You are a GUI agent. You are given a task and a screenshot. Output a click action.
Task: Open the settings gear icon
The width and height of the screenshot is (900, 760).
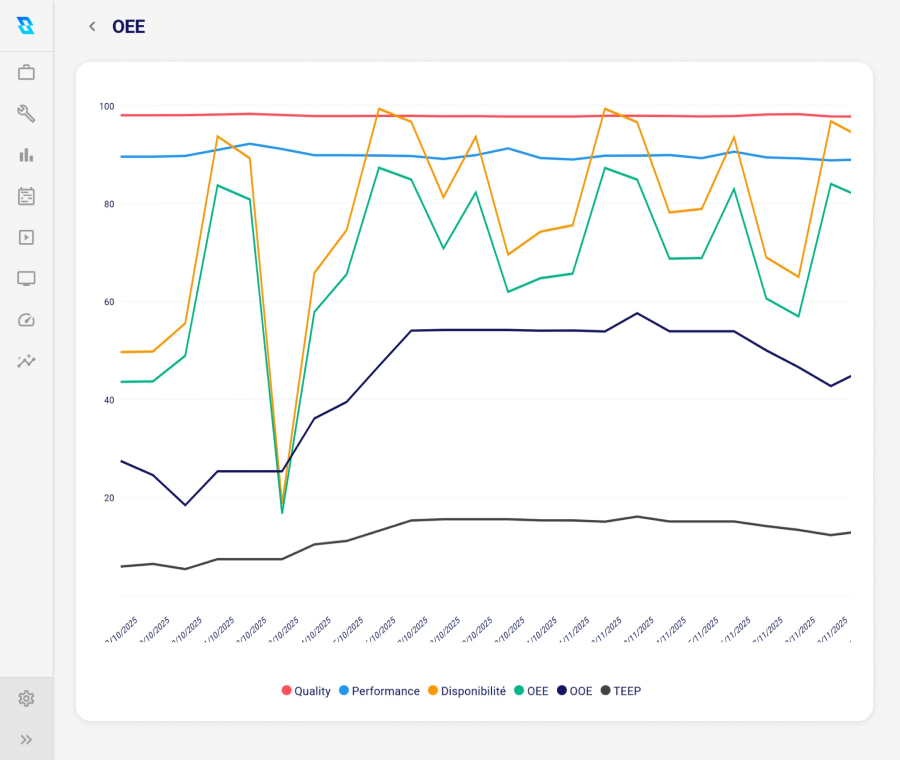26,698
